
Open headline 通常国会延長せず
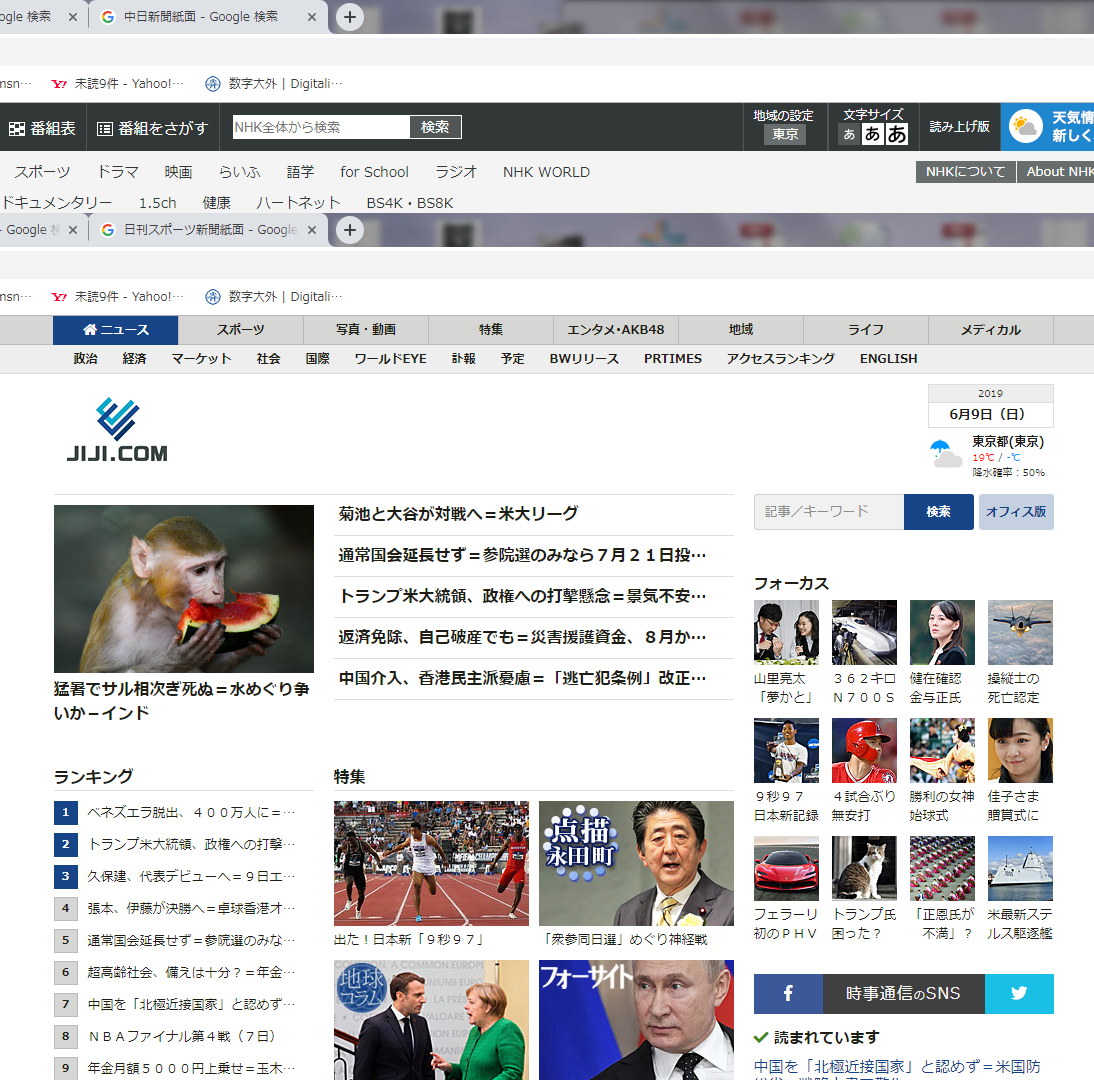(x=523, y=555)
